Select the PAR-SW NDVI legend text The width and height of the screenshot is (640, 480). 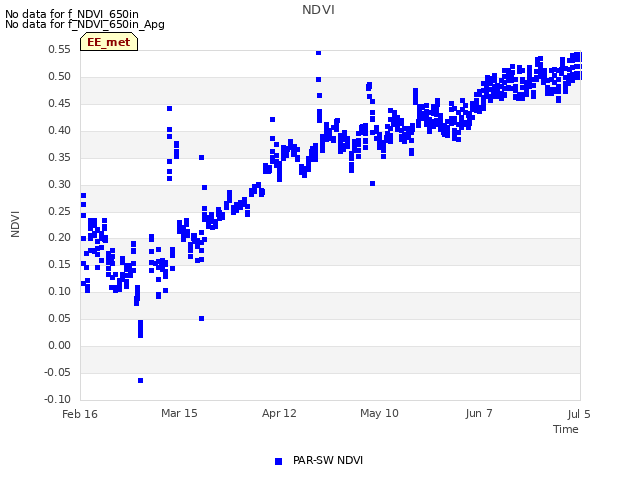(x=328, y=460)
